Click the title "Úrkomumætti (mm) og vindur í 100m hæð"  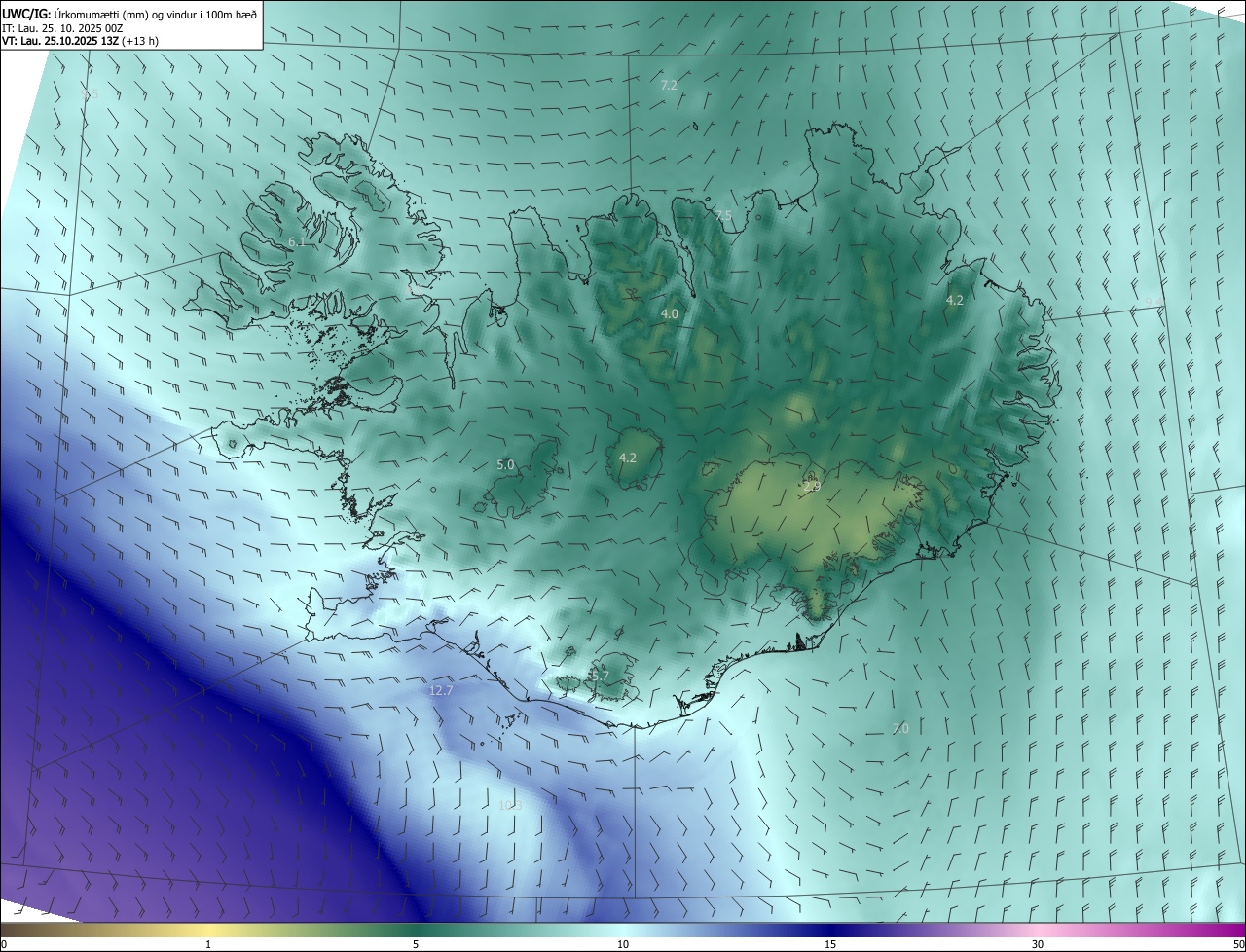tap(157, 14)
